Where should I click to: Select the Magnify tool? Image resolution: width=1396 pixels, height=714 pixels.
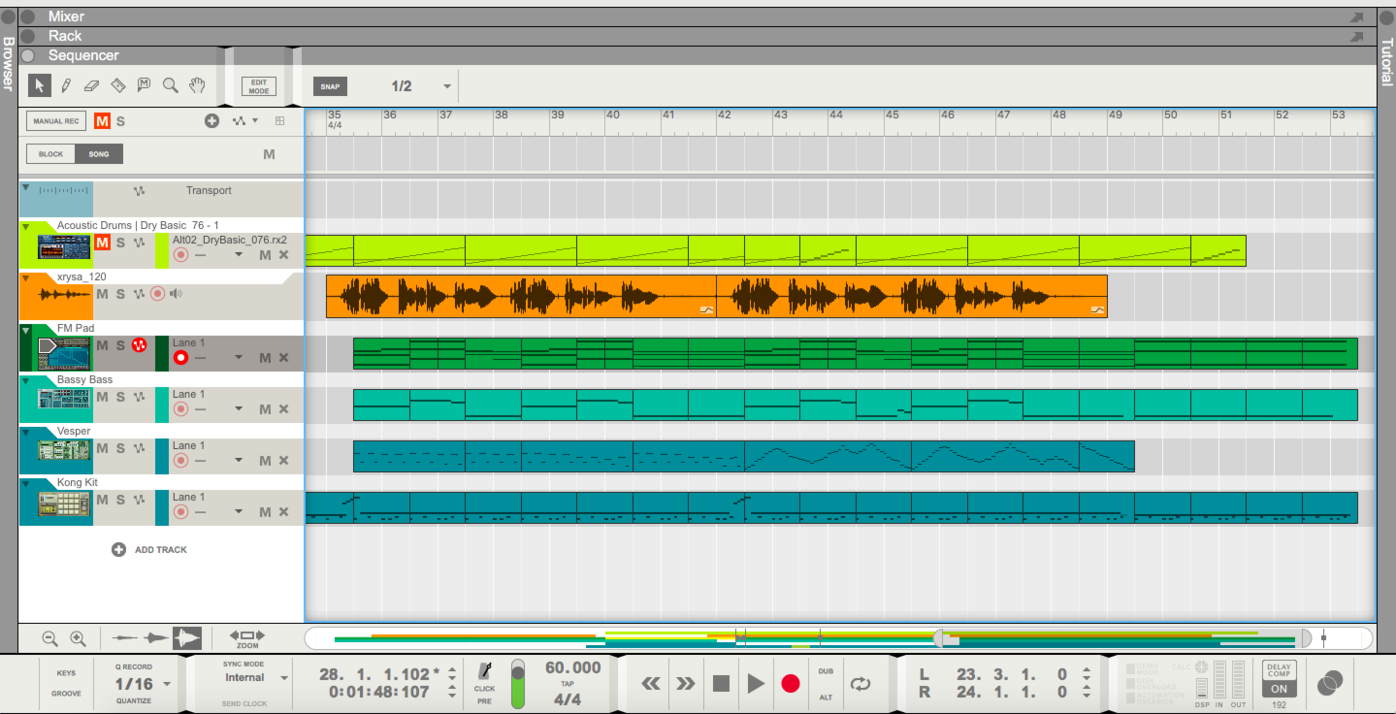(170, 86)
